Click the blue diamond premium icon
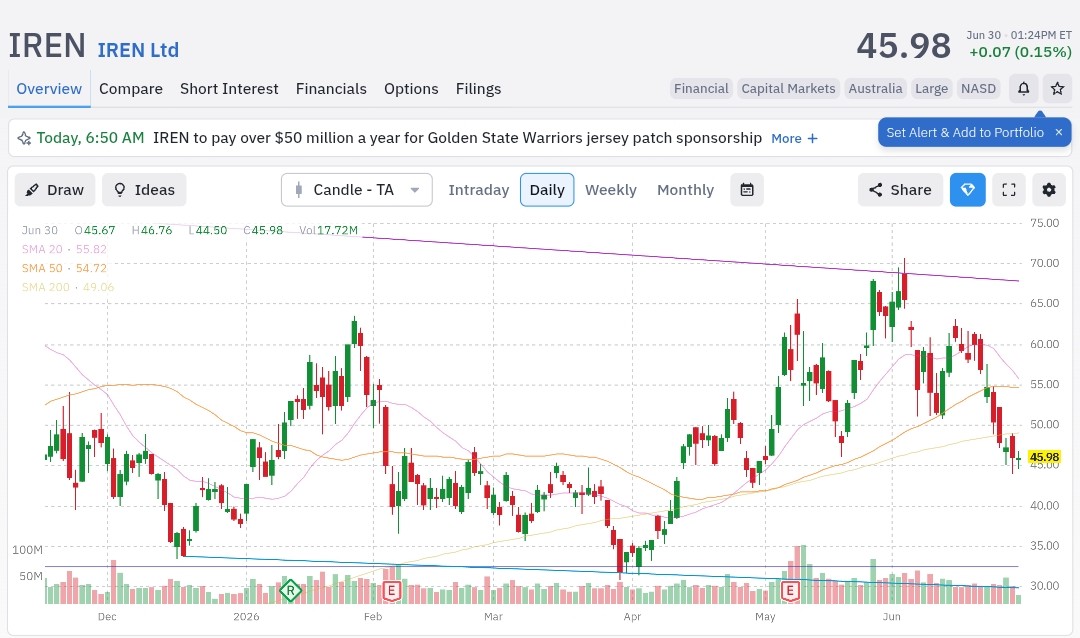1080x638 pixels. pos(968,190)
